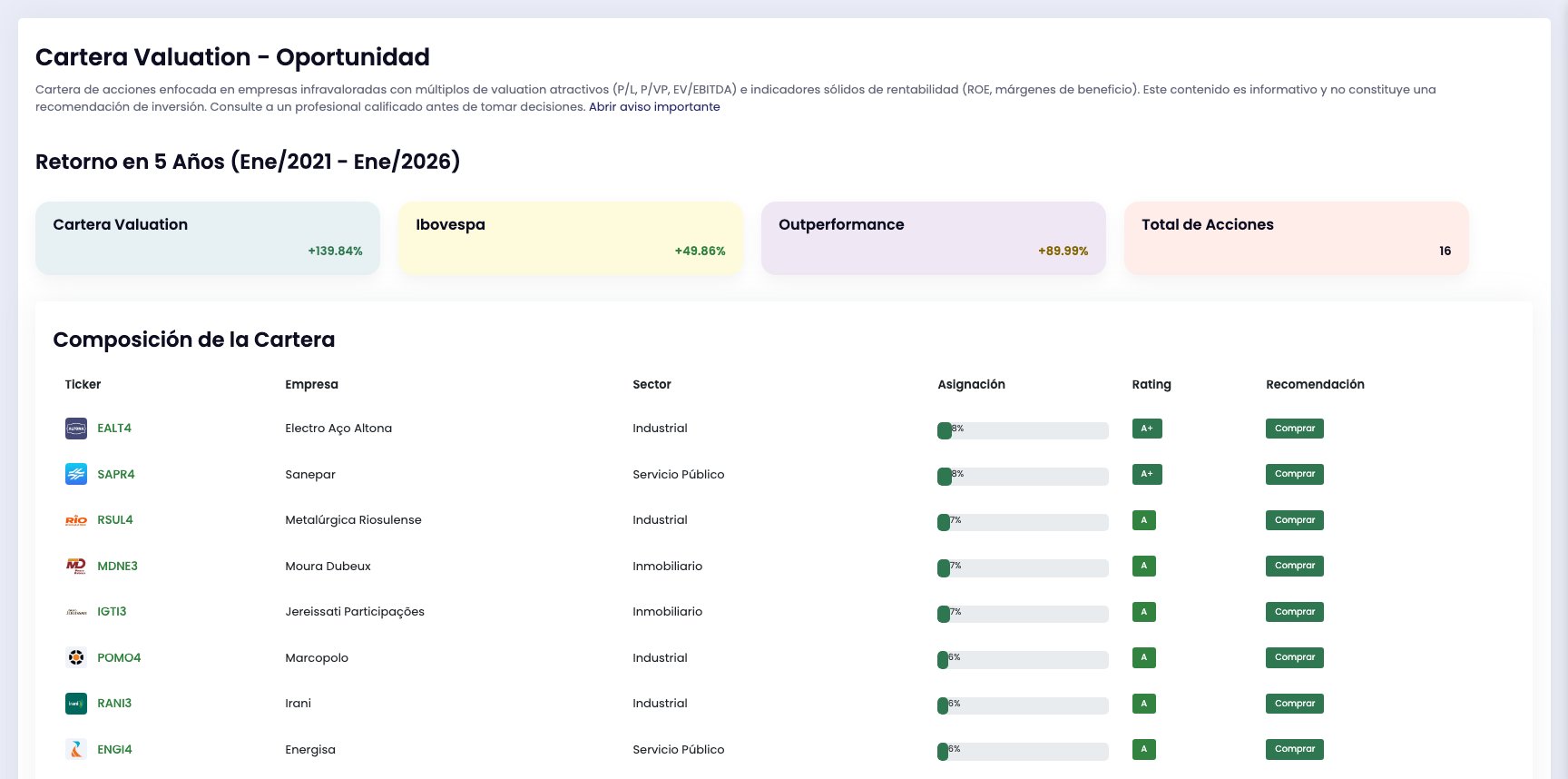Click the IGTI3 logo icon

coord(76,612)
